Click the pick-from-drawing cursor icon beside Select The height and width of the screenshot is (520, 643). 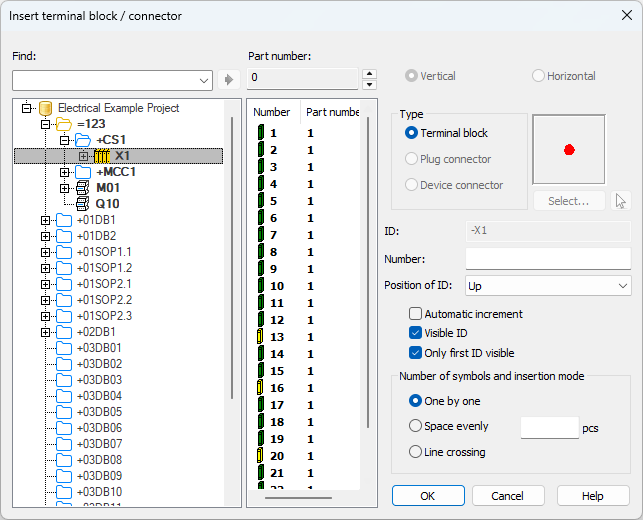[x=621, y=201]
